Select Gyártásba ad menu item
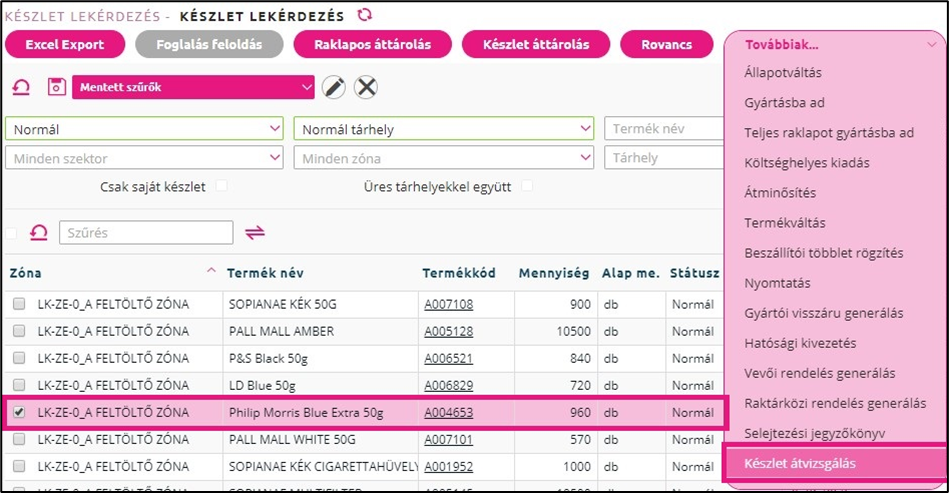 click(x=784, y=103)
